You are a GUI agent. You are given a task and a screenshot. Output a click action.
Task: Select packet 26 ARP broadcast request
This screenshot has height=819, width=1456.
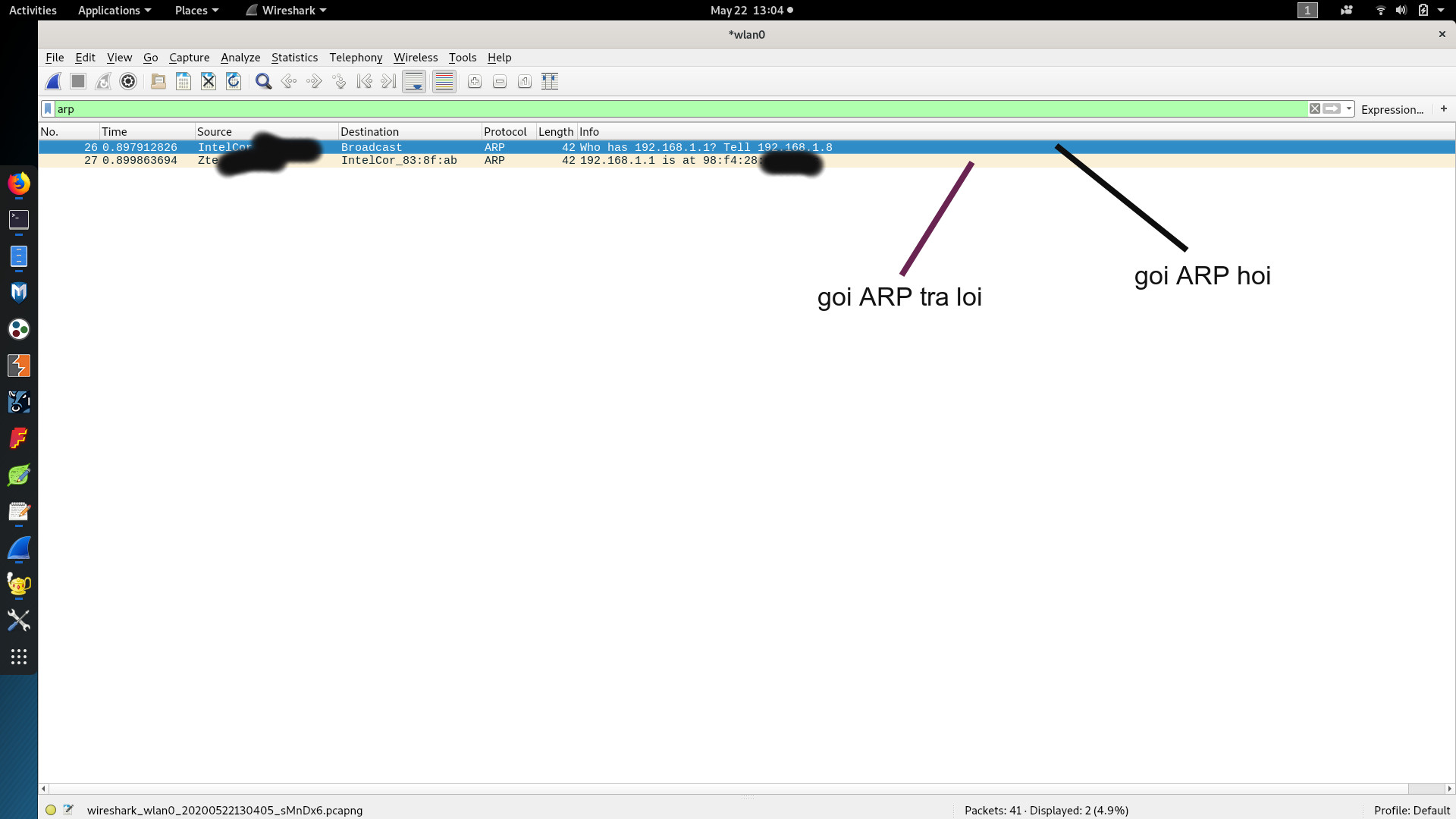747,147
